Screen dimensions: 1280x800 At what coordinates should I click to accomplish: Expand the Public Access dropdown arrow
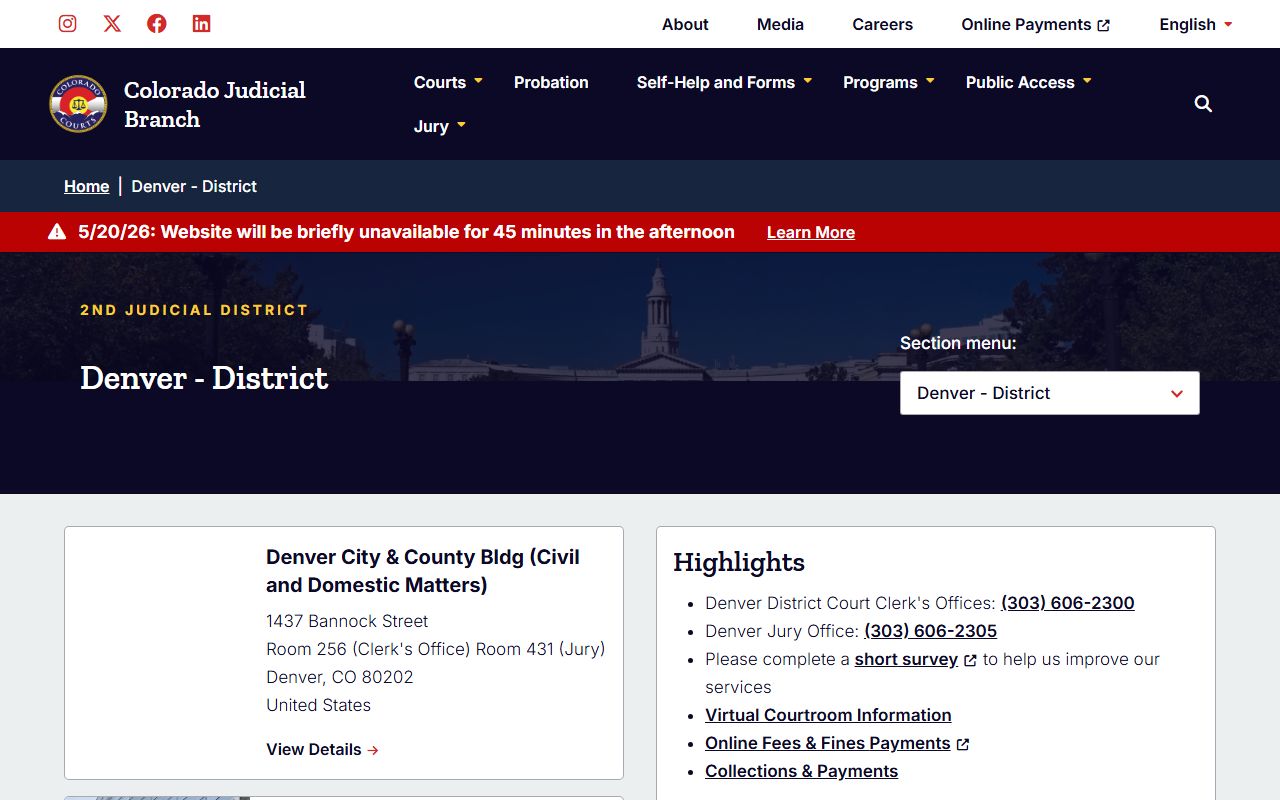pyautogui.click(x=1087, y=81)
